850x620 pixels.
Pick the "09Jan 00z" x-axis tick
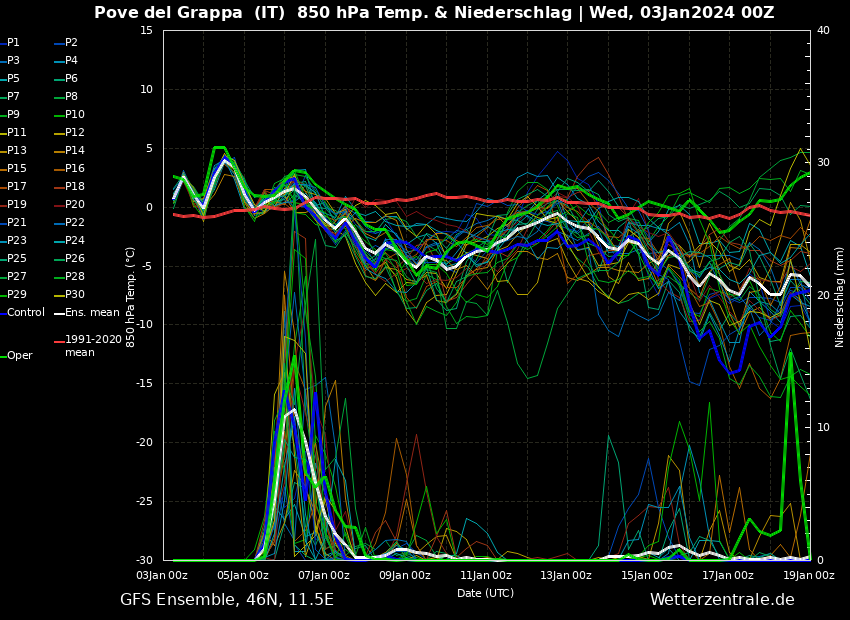point(405,576)
